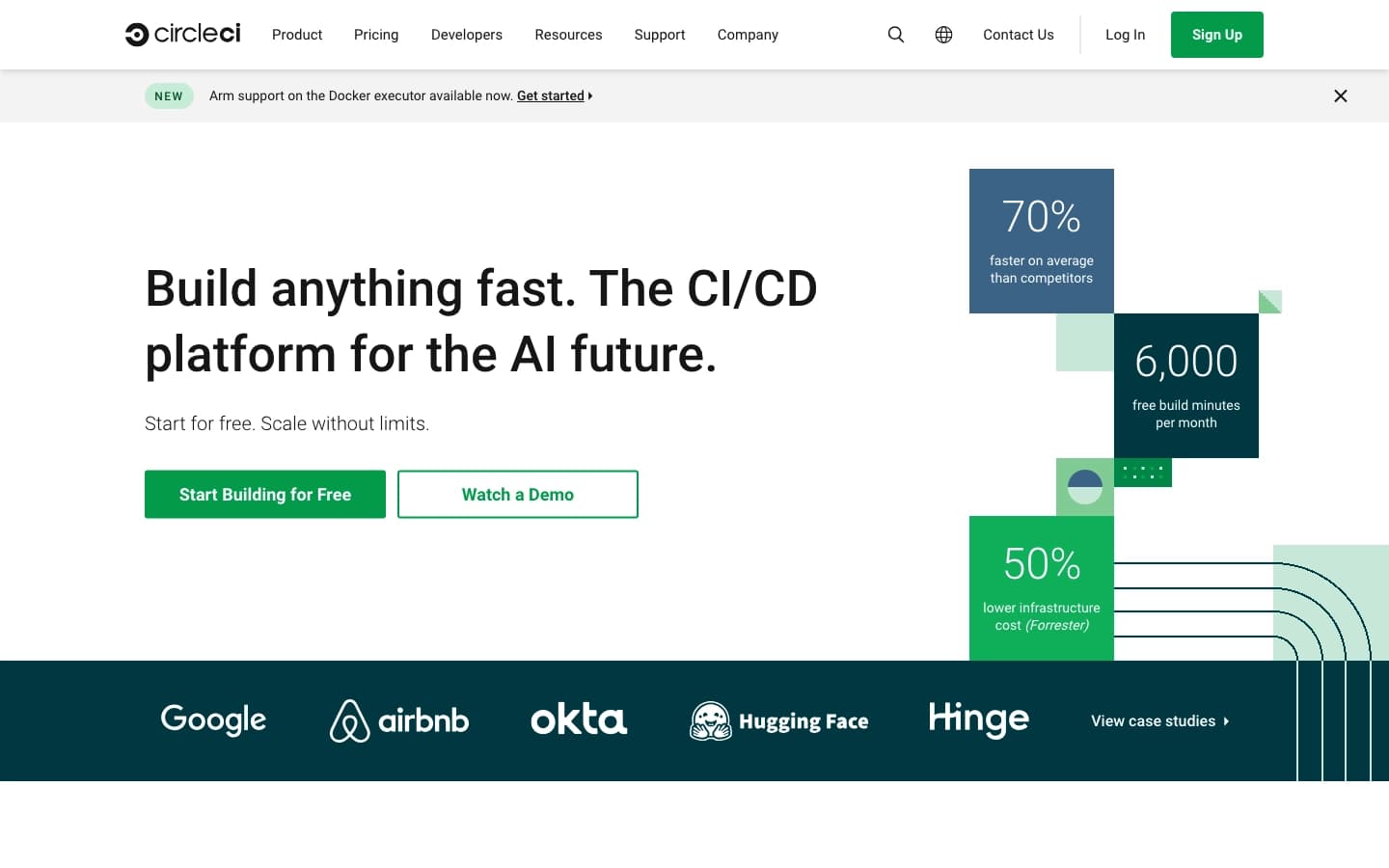Click the Contact Us link
Screen dimensions: 1389x868
(1019, 35)
